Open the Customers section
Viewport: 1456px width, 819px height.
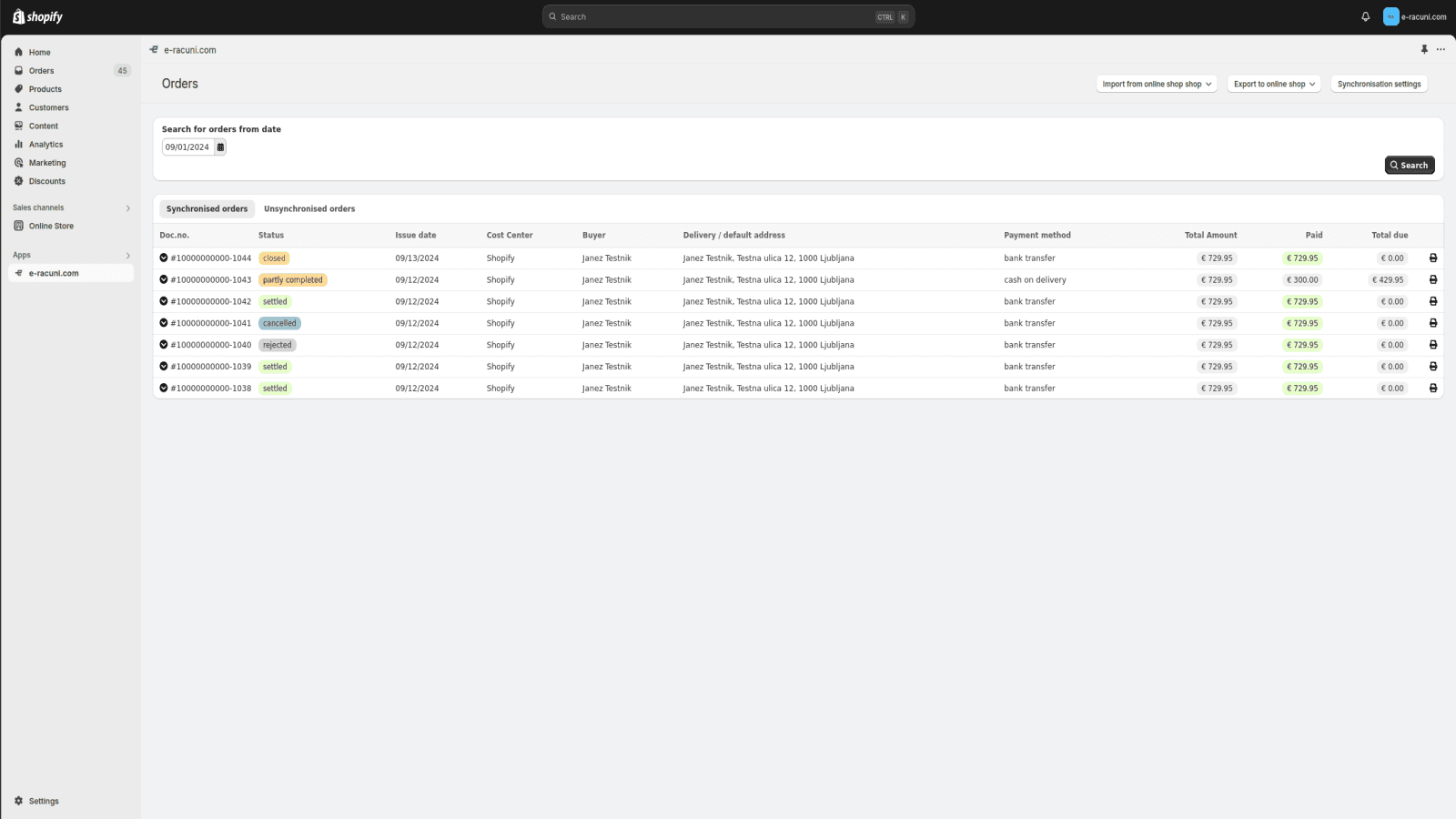(48, 107)
